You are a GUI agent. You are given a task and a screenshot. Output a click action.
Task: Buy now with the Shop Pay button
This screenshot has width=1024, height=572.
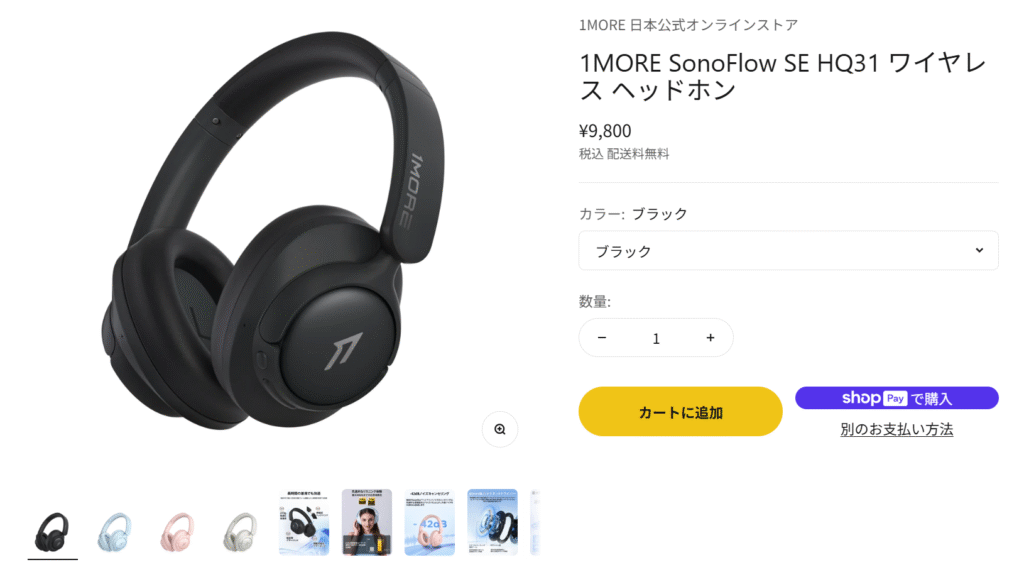click(897, 398)
